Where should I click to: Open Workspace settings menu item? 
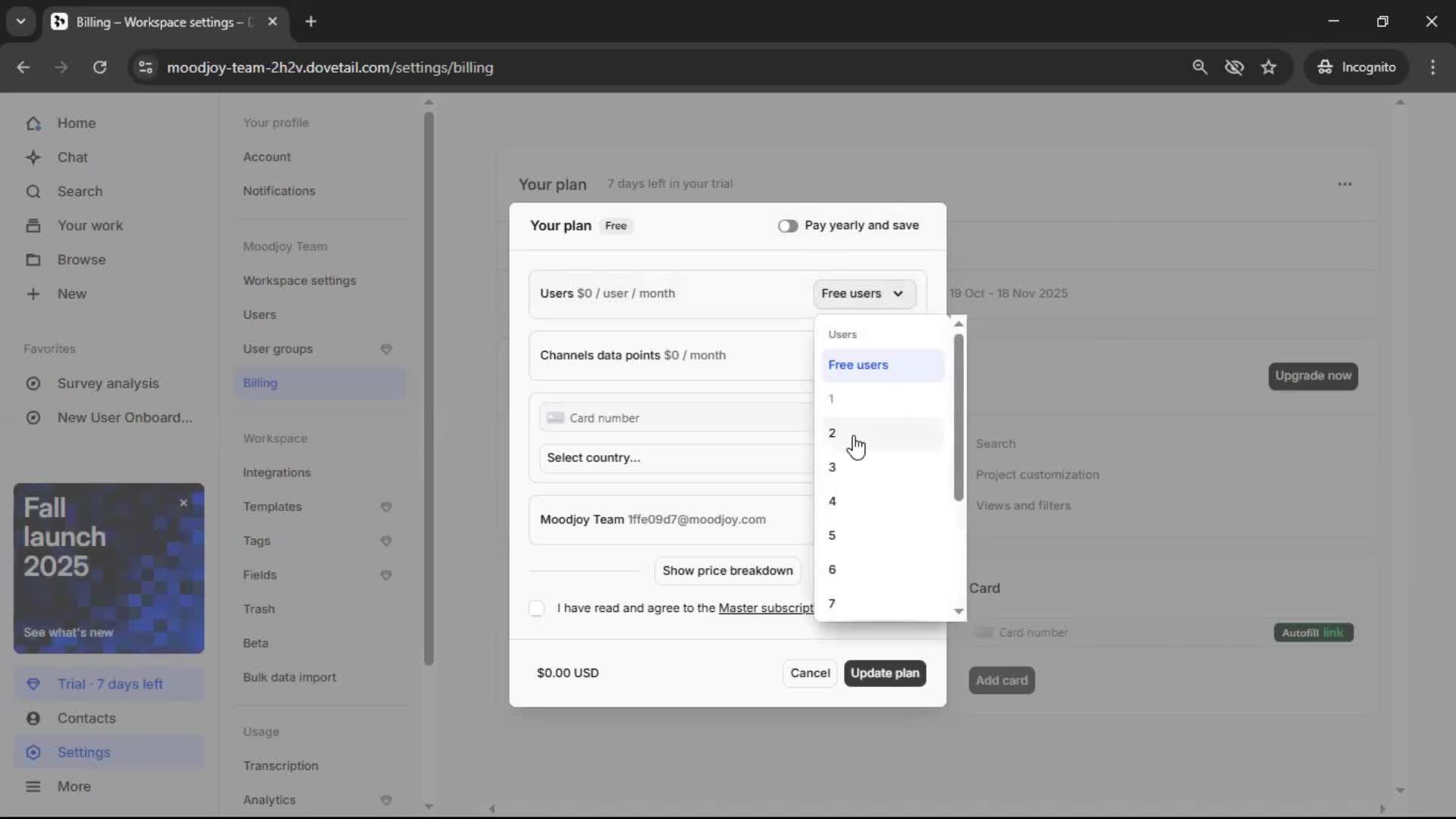pyautogui.click(x=299, y=281)
